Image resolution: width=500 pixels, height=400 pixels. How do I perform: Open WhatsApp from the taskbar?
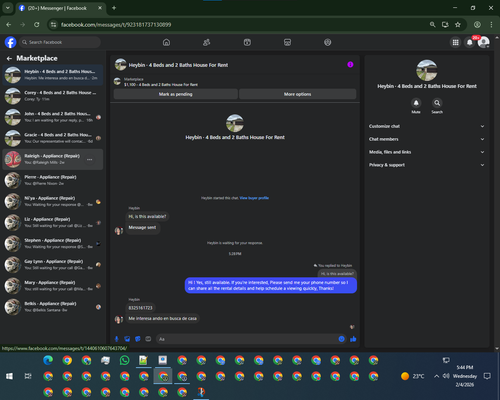(x=124, y=360)
